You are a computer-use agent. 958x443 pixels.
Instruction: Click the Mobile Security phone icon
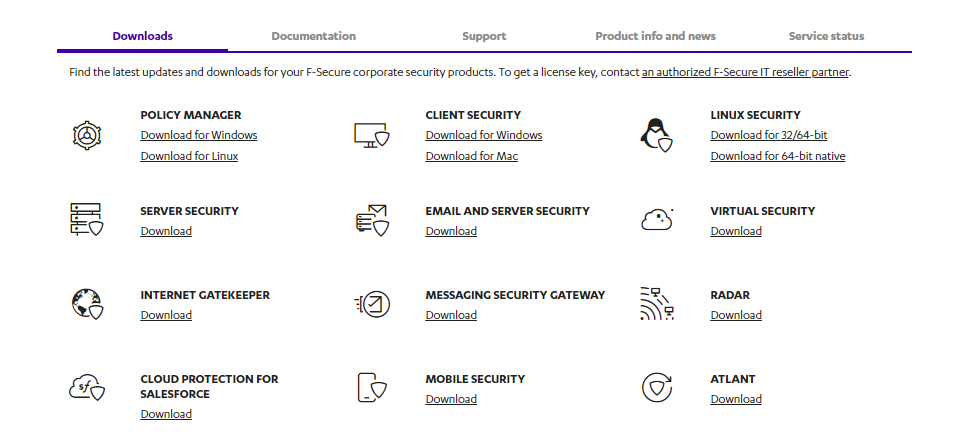pyautogui.click(x=371, y=387)
